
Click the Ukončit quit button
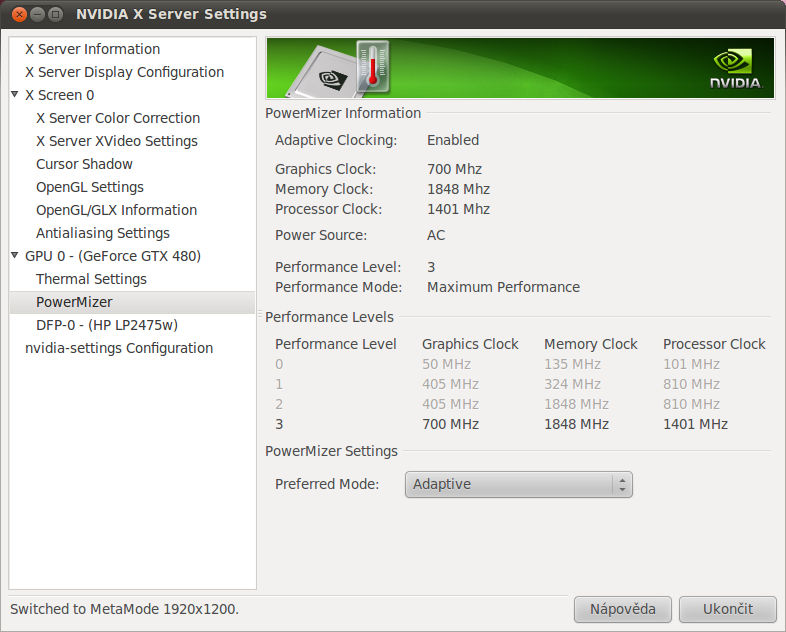coord(727,609)
